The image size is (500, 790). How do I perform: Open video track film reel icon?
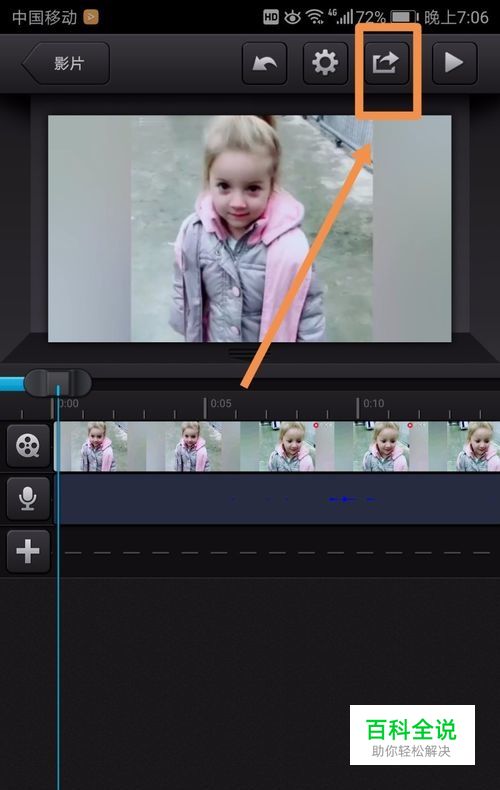28,446
